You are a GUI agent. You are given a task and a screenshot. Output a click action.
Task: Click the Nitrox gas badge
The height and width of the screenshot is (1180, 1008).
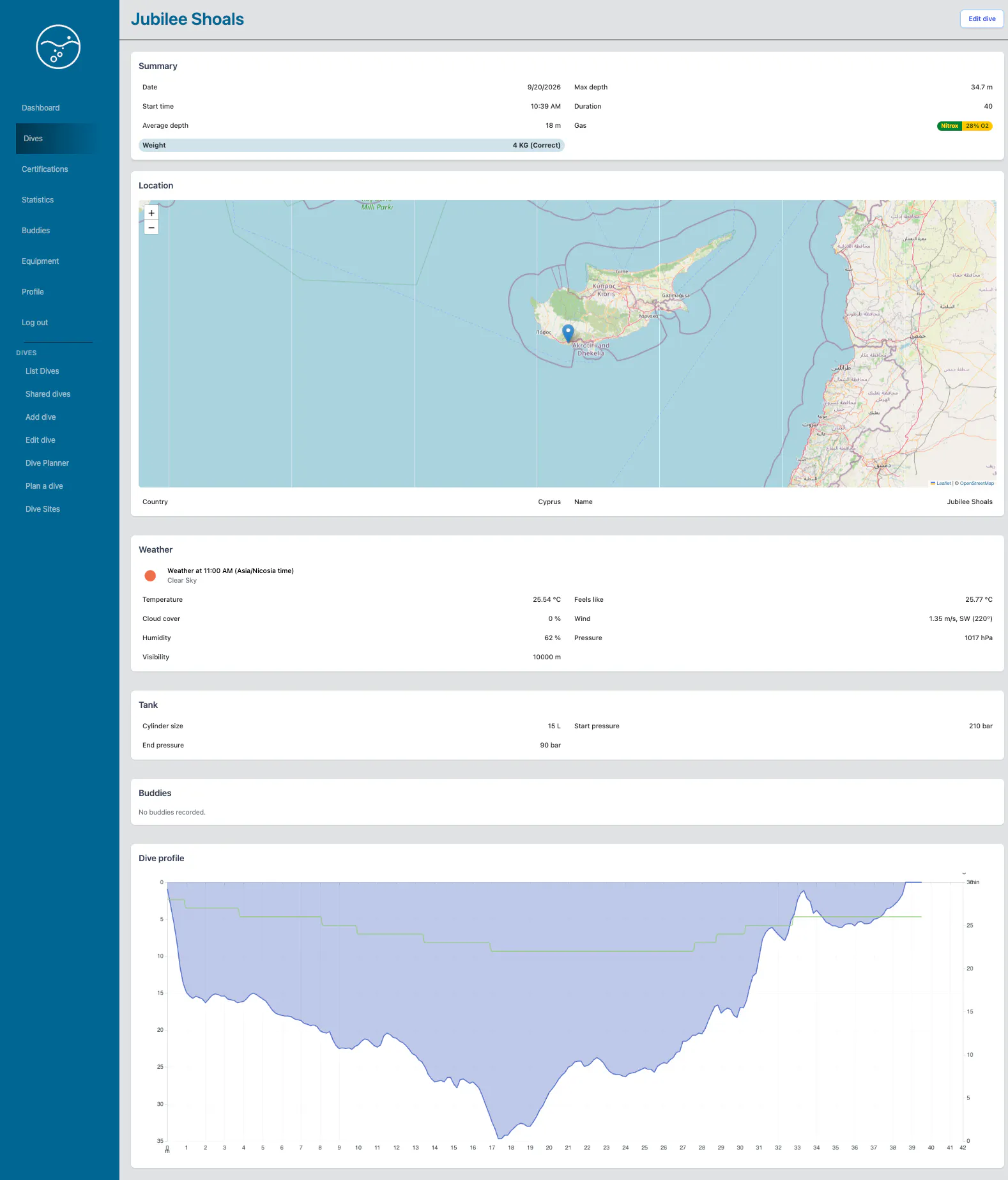949,126
